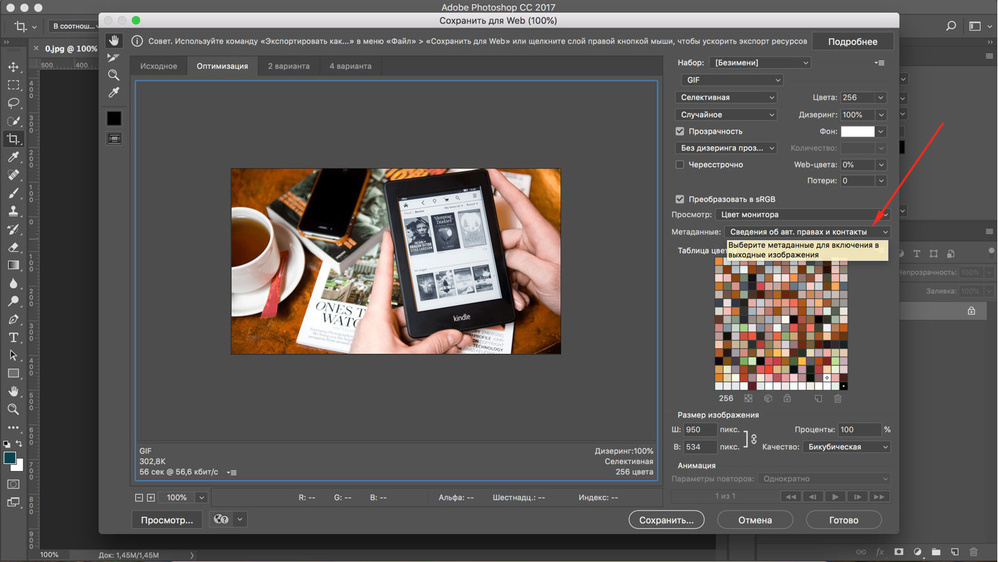998x562 pixels.
Task: Switch to the 2 варианта tab
Action: [x=288, y=66]
